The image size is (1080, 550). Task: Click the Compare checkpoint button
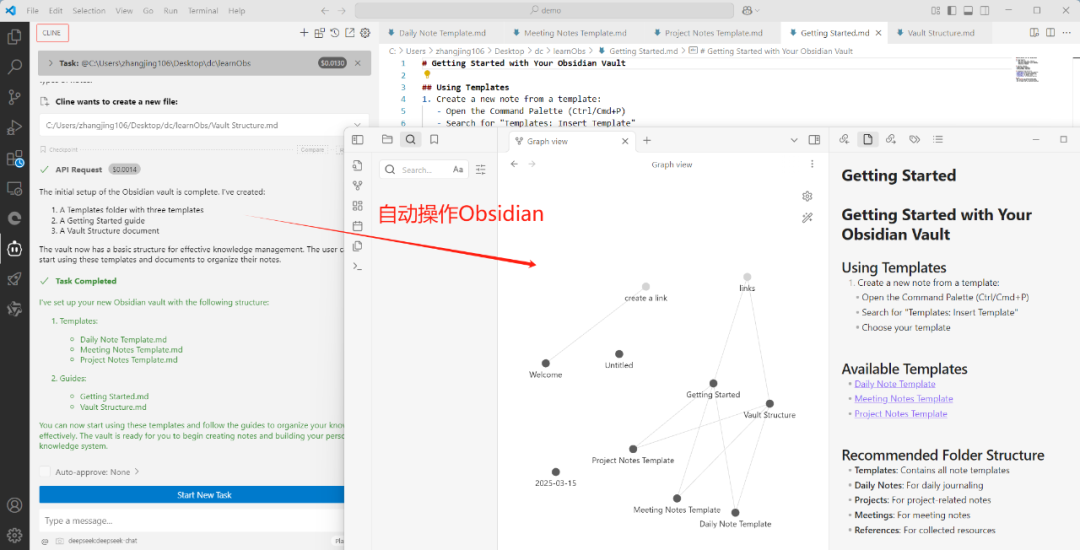point(312,149)
